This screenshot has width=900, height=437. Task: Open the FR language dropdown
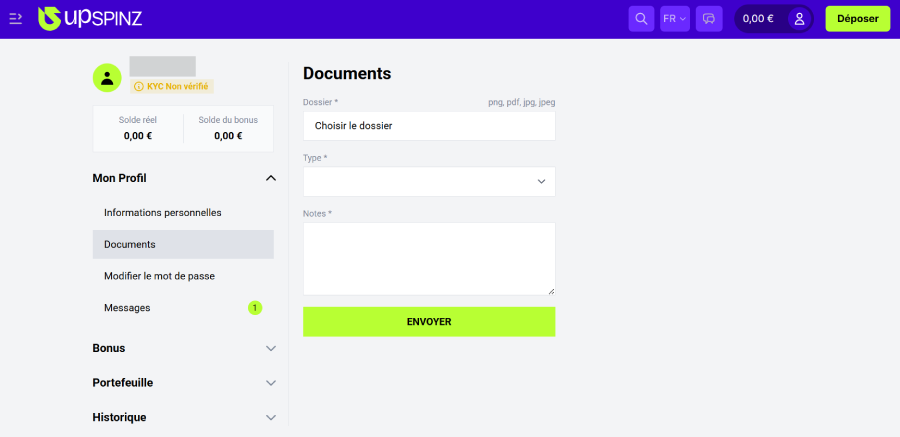(675, 19)
